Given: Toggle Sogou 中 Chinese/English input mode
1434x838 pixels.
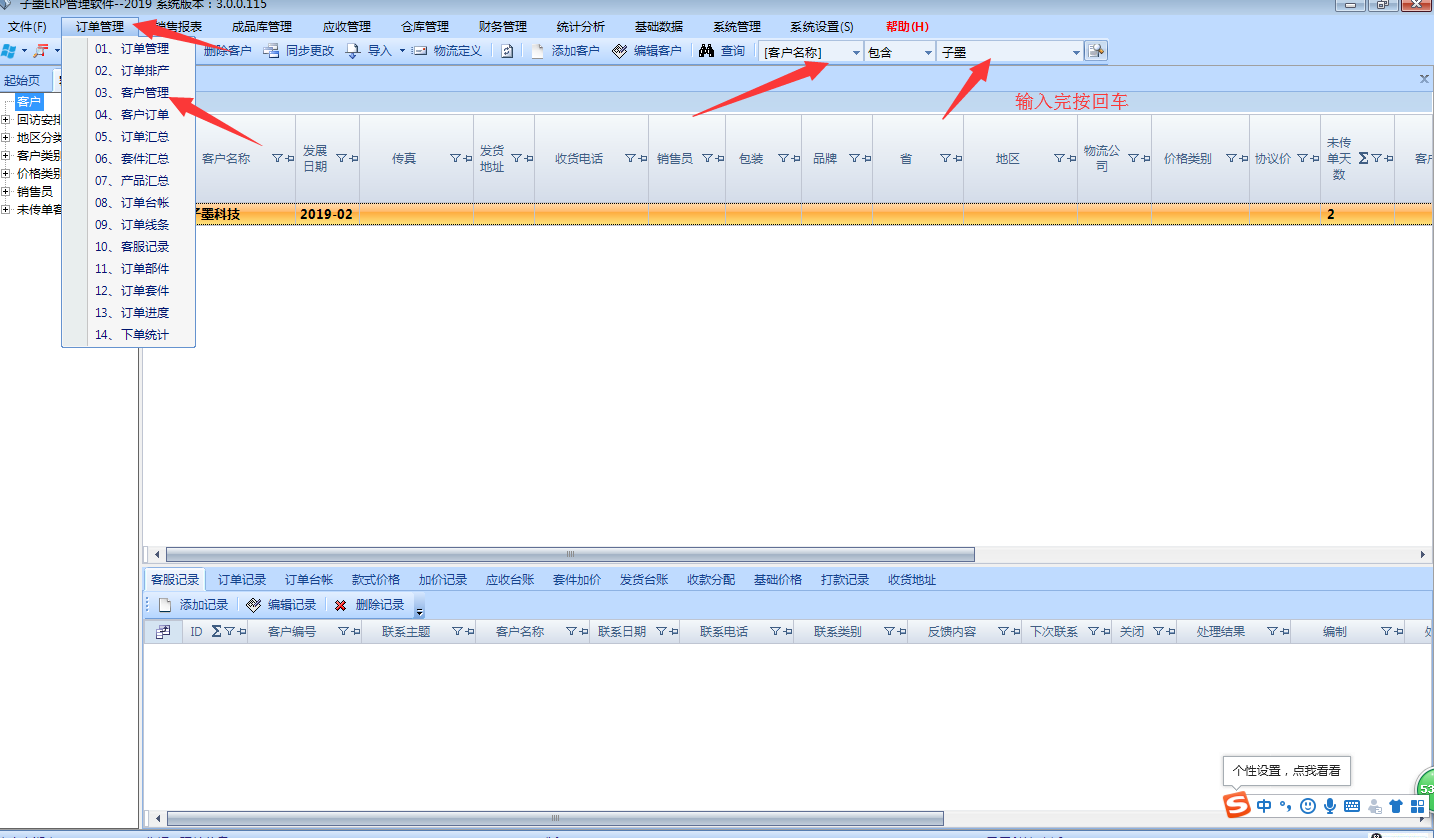Looking at the screenshot, I should [x=1264, y=806].
